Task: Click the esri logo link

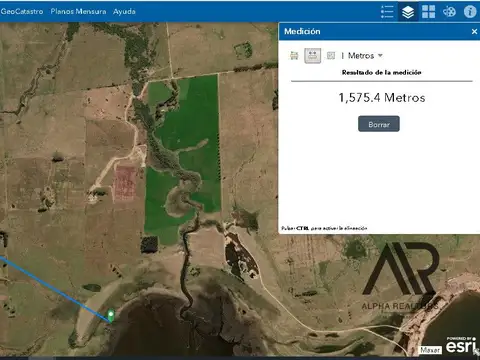Action: (462, 345)
